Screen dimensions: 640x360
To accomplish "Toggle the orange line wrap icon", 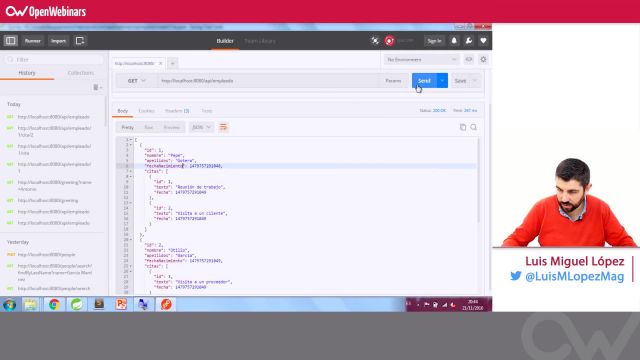I will [x=223, y=127].
